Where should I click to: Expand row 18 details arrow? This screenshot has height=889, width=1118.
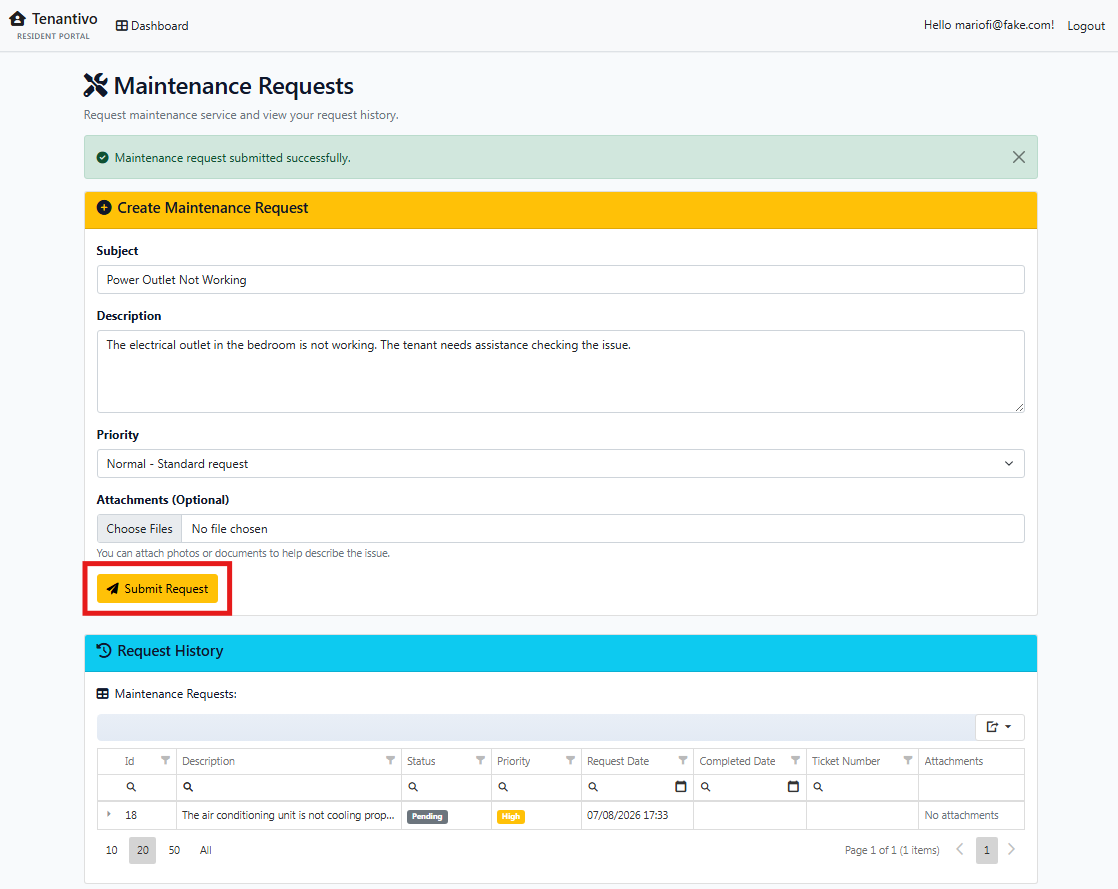[x=109, y=814]
